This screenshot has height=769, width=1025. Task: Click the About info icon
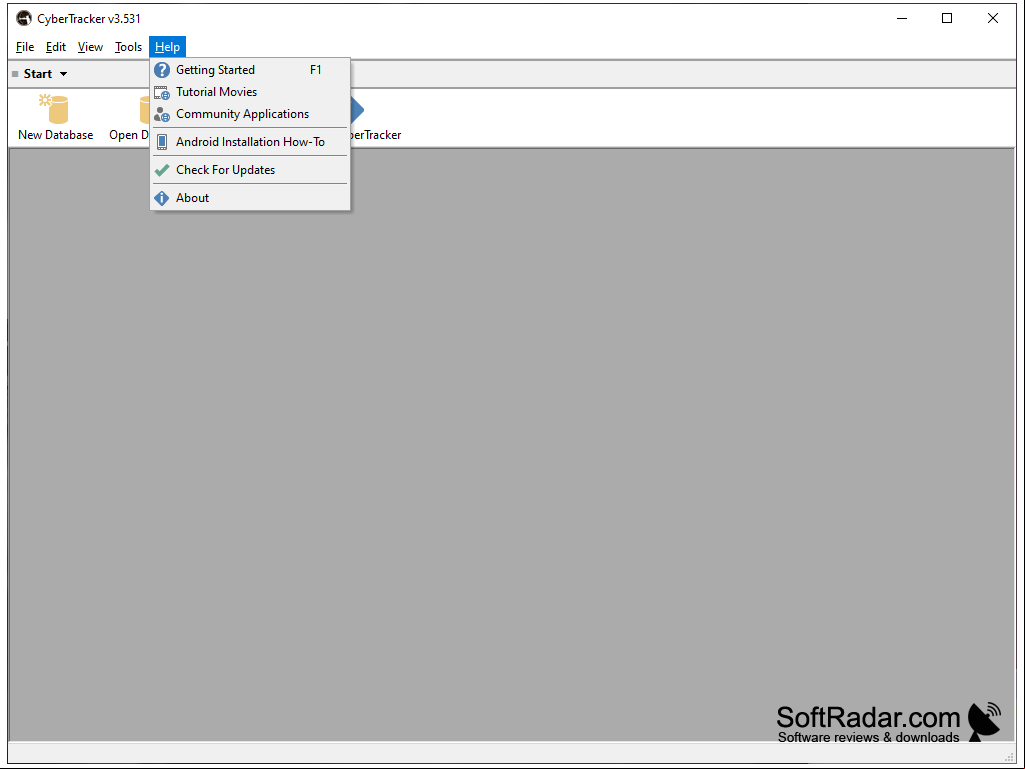(x=161, y=198)
